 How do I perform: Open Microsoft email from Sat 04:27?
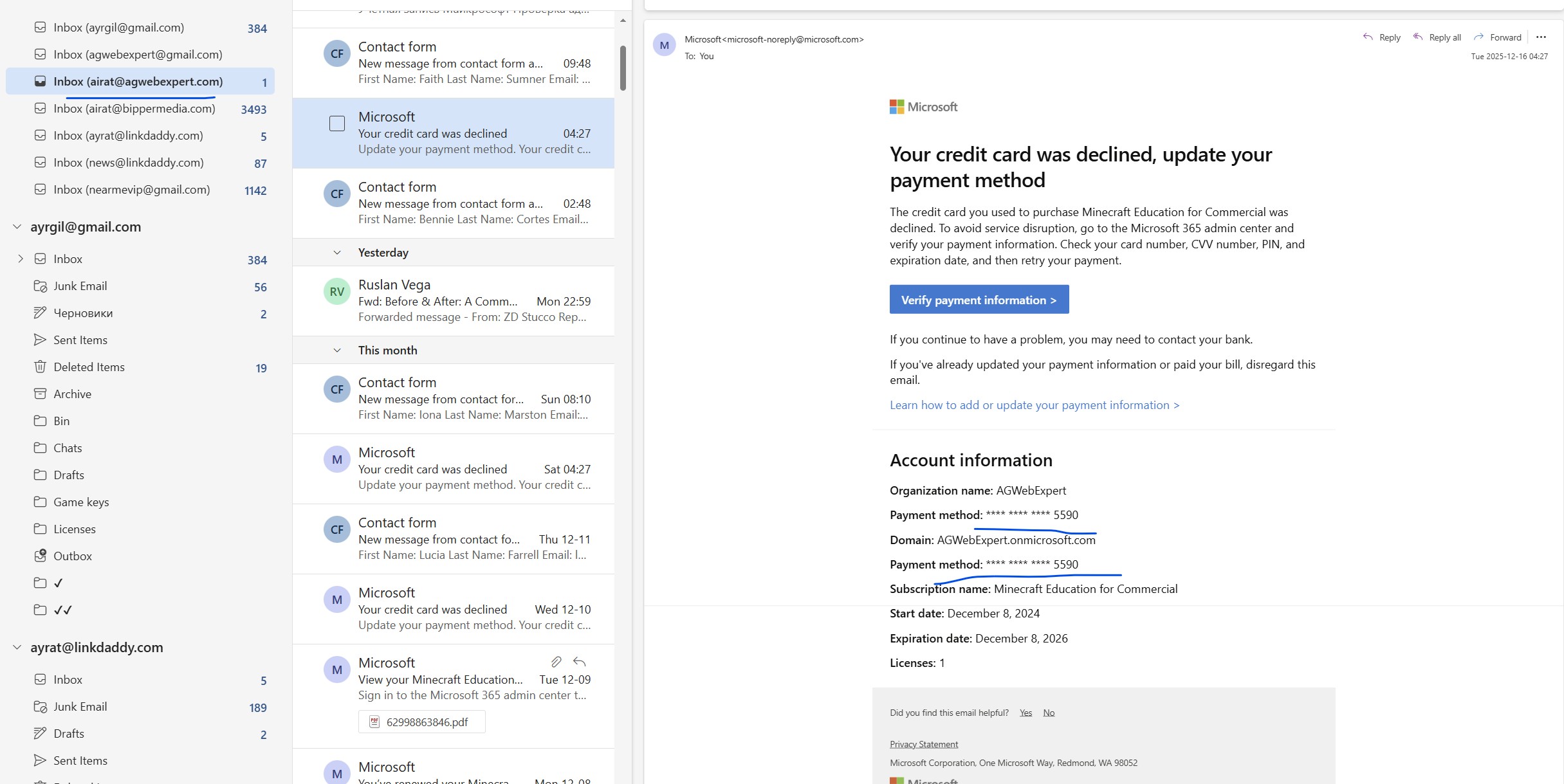click(x=453, y=468)
